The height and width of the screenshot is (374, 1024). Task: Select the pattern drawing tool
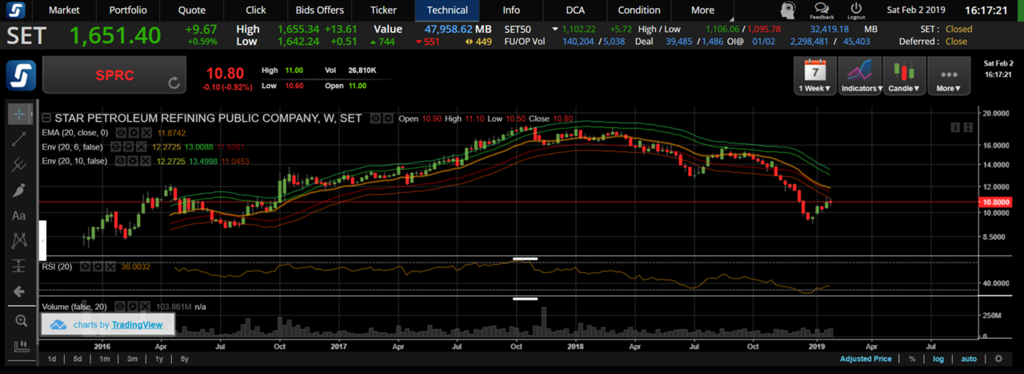point(19,241)
